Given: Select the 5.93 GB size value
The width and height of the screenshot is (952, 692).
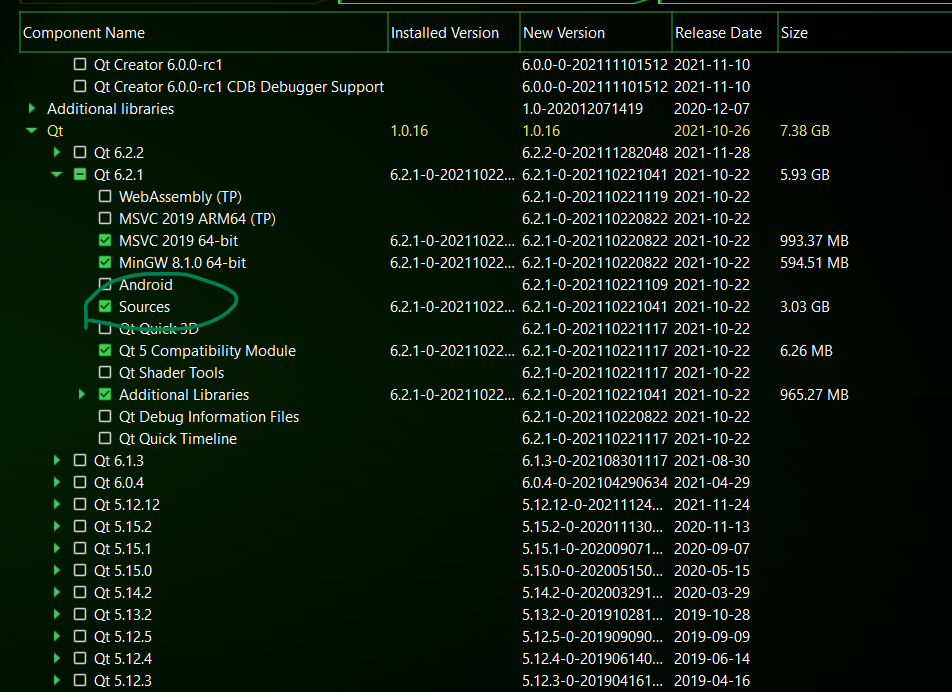Looking at the screenshot, I should 804,175.
